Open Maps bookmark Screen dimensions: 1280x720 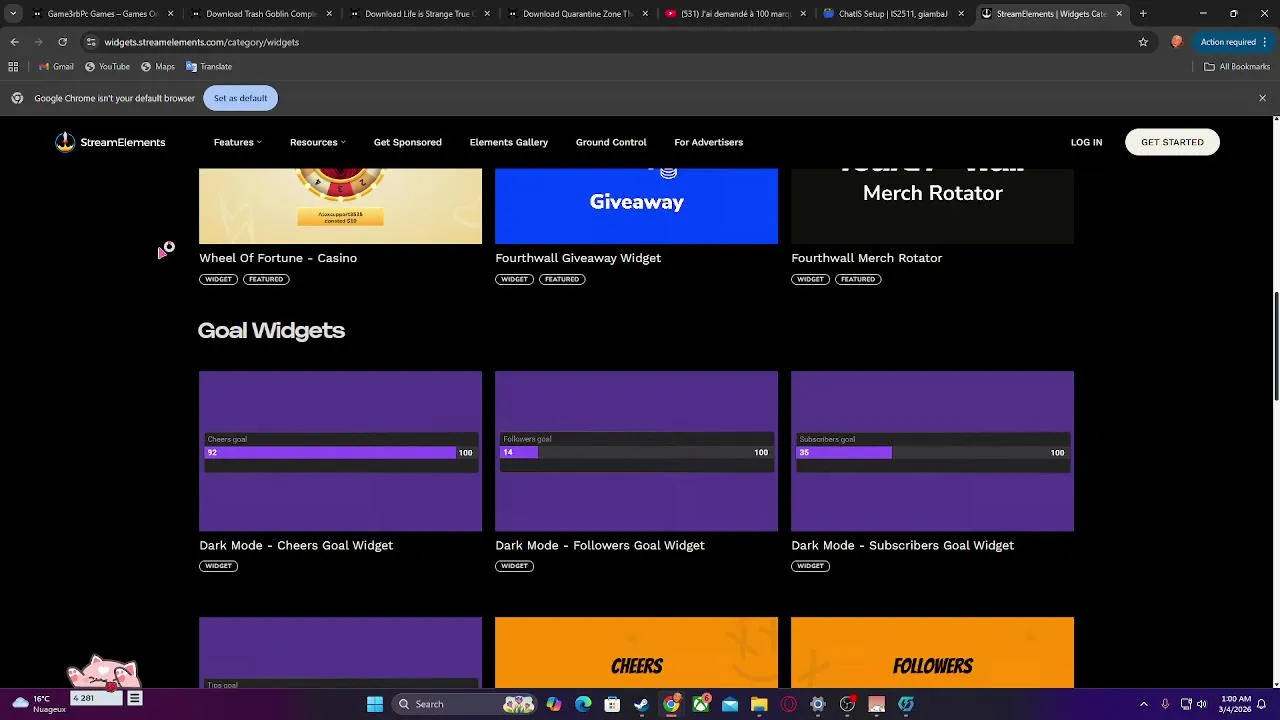coord(158,66)
